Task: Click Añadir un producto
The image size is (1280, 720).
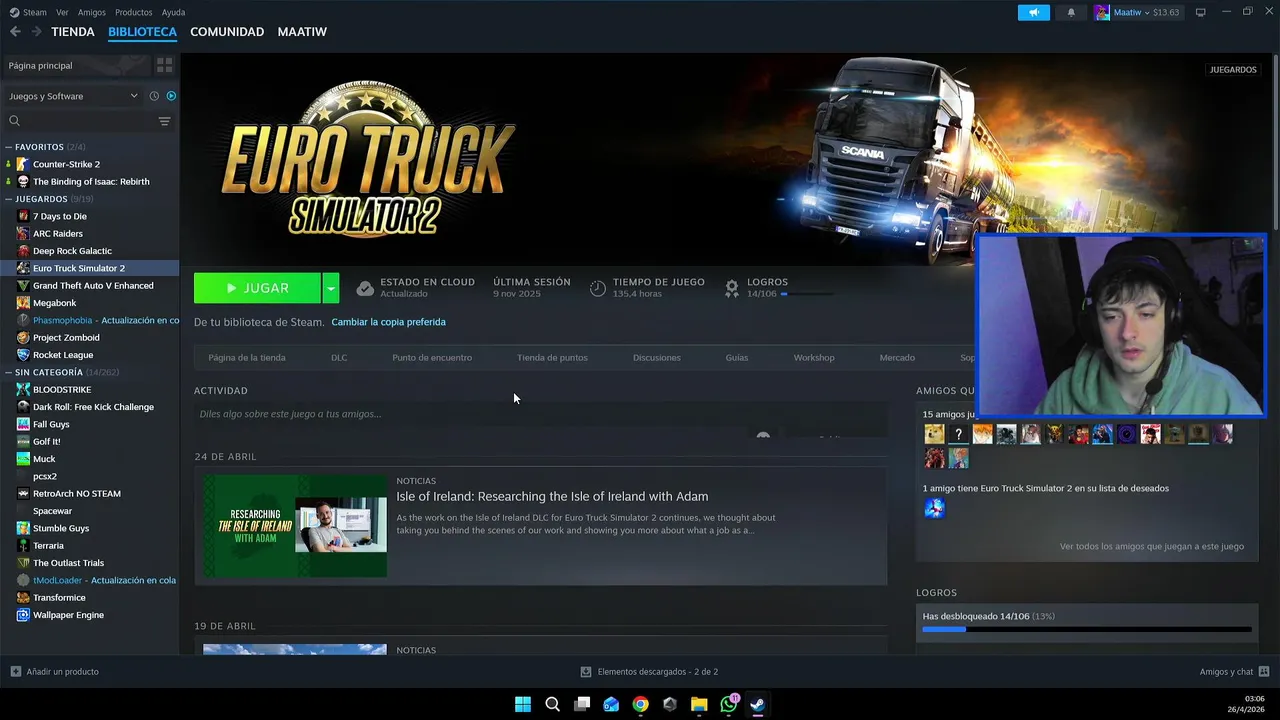Action: click(x=62, y=671)
